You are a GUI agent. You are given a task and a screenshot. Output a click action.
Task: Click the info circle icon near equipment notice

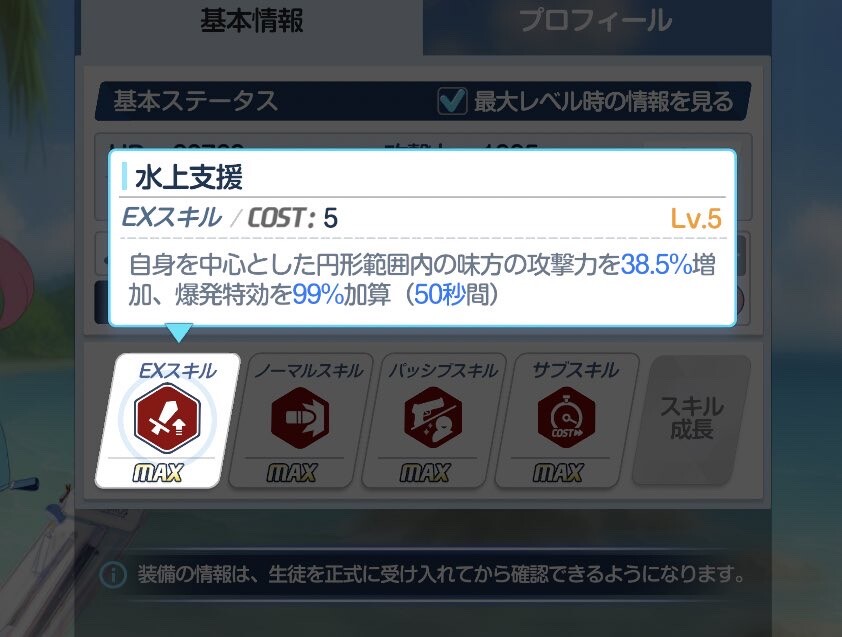[x=113, y=575]
